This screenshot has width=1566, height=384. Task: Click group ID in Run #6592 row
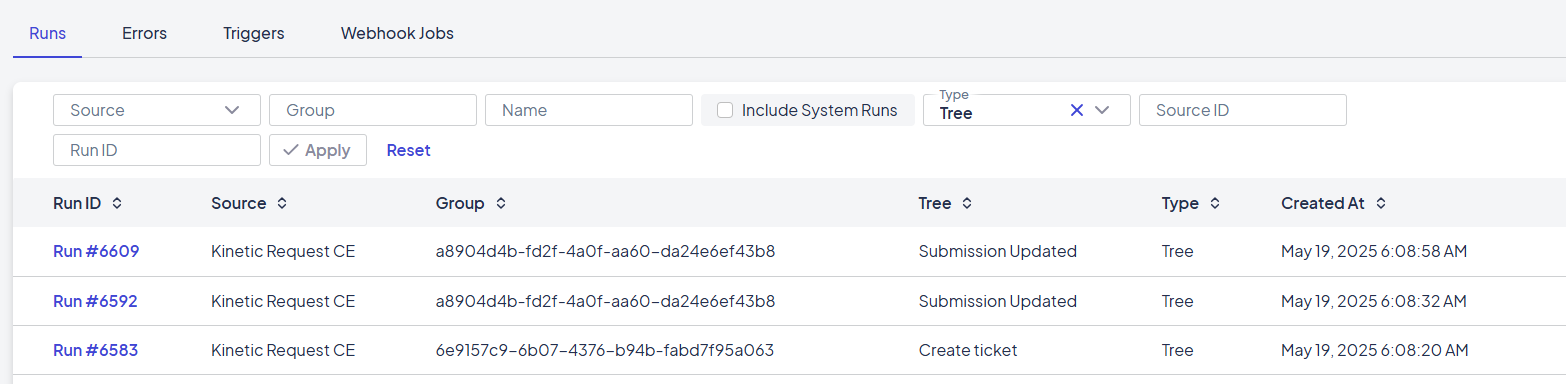click(605, 301)
